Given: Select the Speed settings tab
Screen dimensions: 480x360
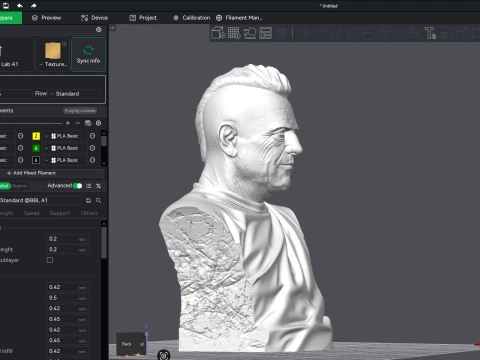Looking at the screenshot, I should (32, 213).
